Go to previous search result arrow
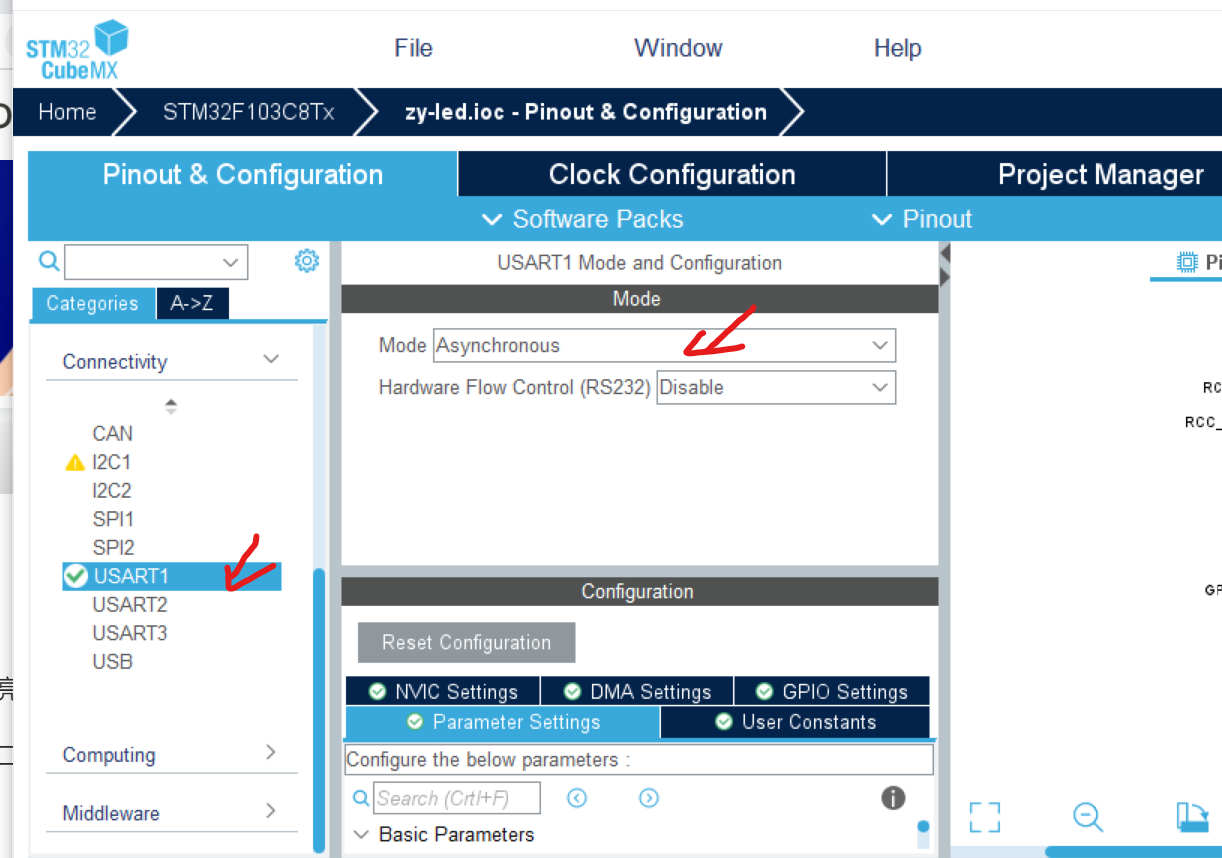 tap(577, 798)
